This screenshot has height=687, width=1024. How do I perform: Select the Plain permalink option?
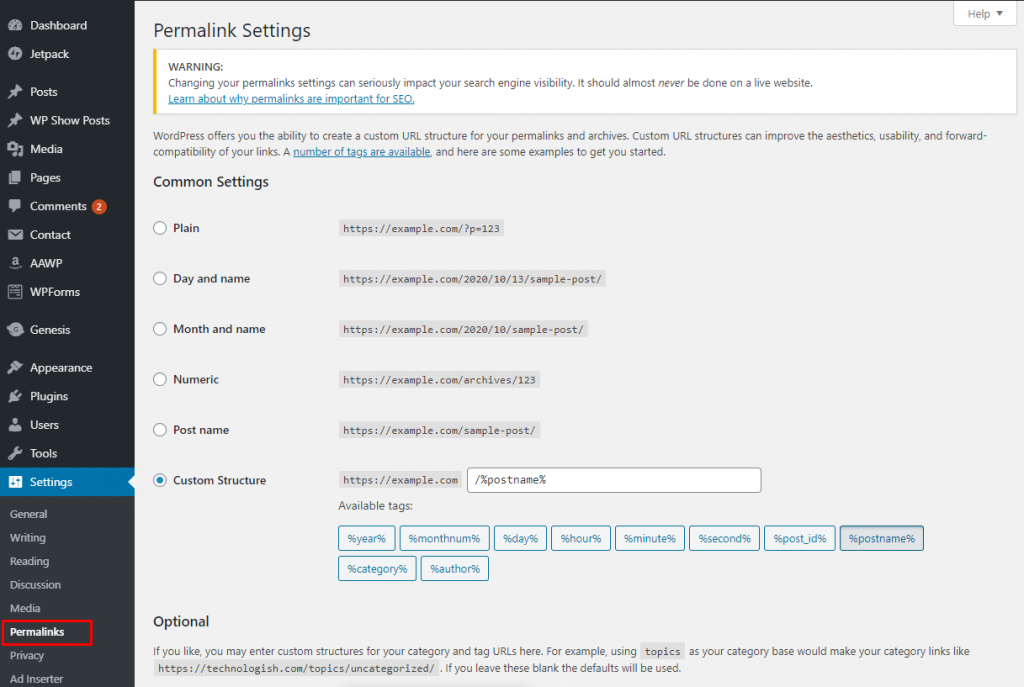pyautogui.click(x=160, y=228)
